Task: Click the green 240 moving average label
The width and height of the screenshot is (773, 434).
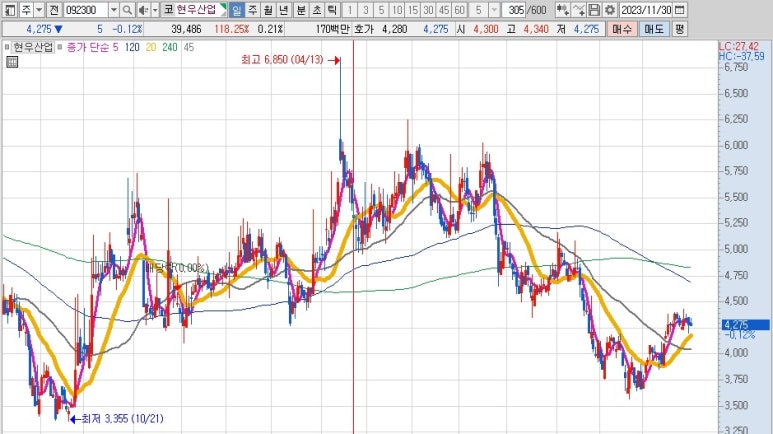Action: pyautogui.click(x=170, y=47)
